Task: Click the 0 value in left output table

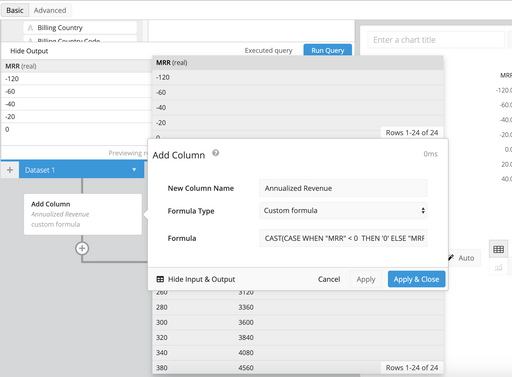Action: pyautogui.click(x=7, y=129)
